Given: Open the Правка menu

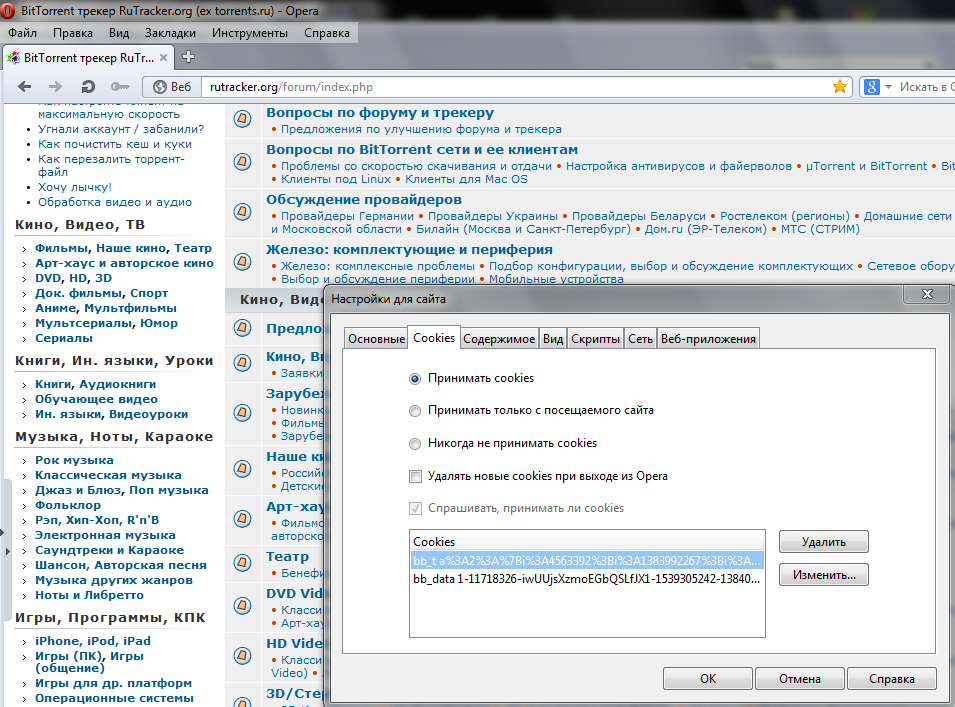Looking at the screenshot, I should click(x=72, y=33).
